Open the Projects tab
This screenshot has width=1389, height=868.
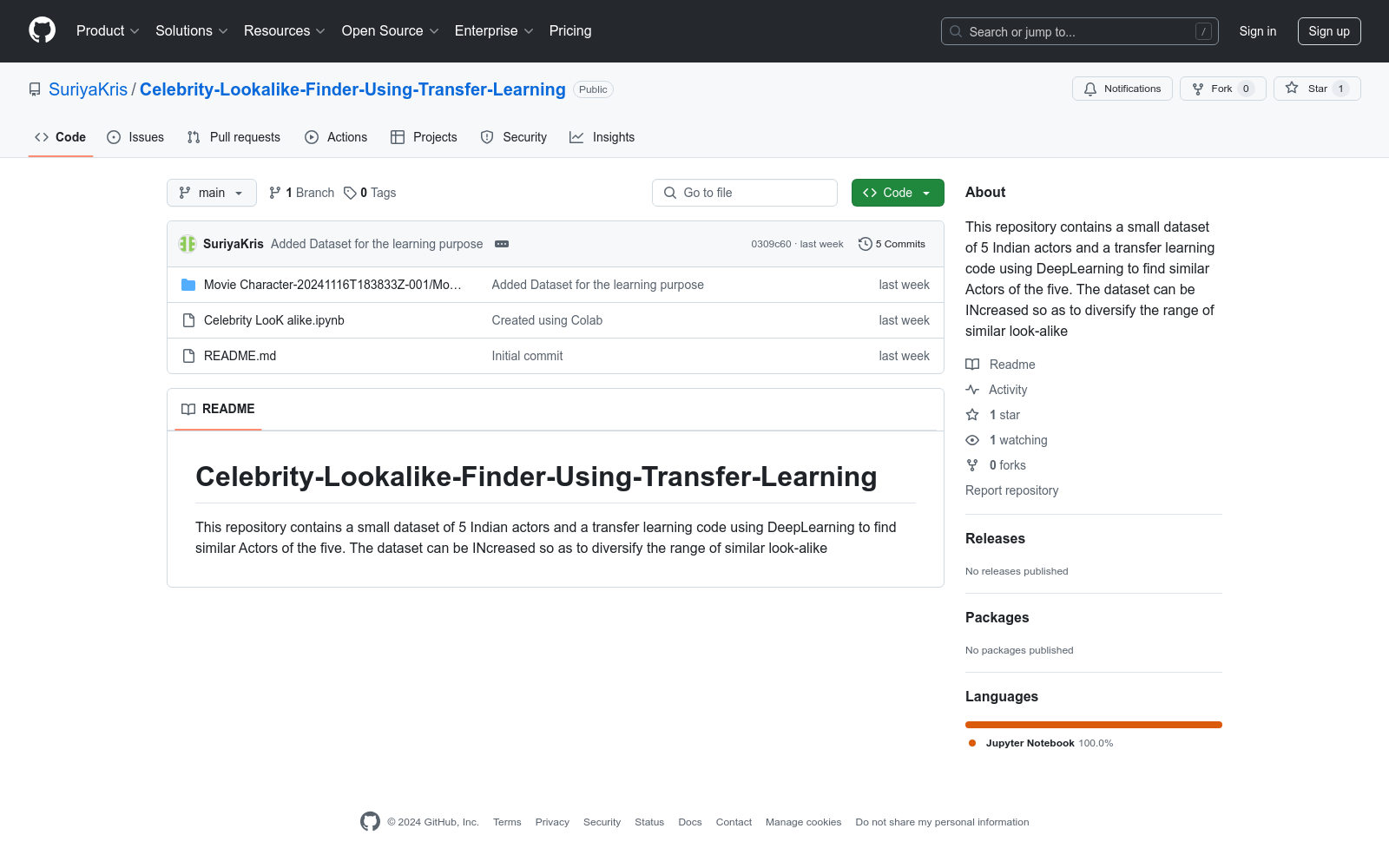coord(424,137)
